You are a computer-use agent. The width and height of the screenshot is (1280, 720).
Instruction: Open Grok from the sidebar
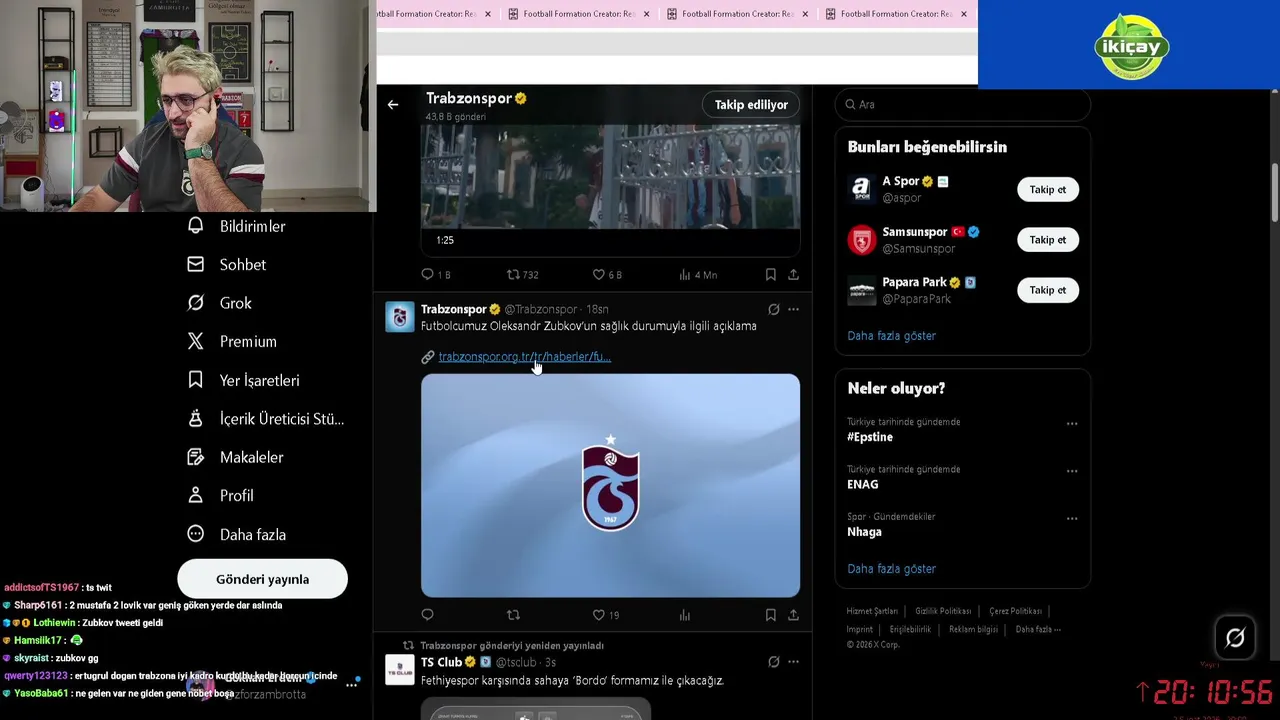[221, 303]
